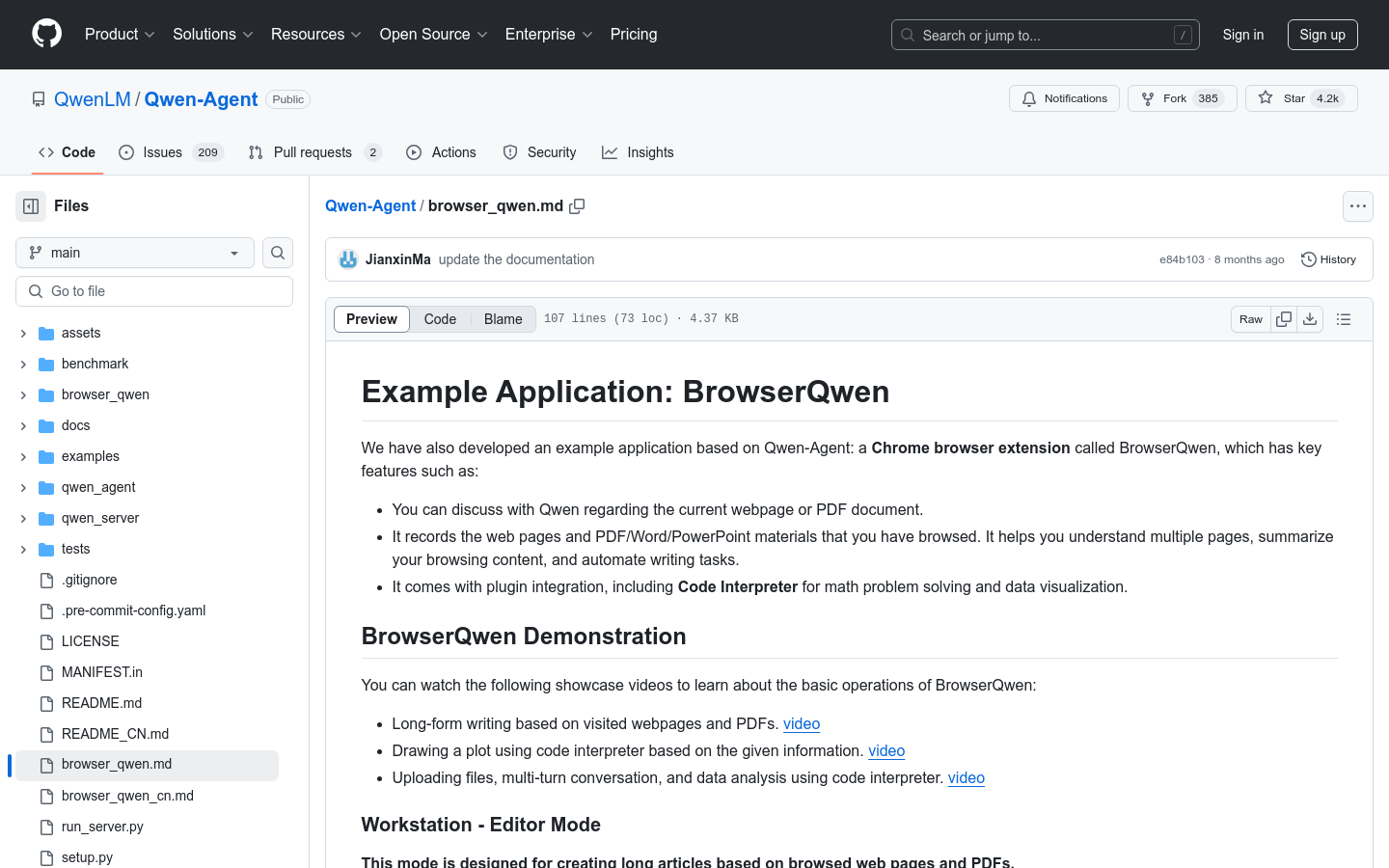Copy the browser_qwen.md file path
This screenshot has height=868, width=1389.
577,206
